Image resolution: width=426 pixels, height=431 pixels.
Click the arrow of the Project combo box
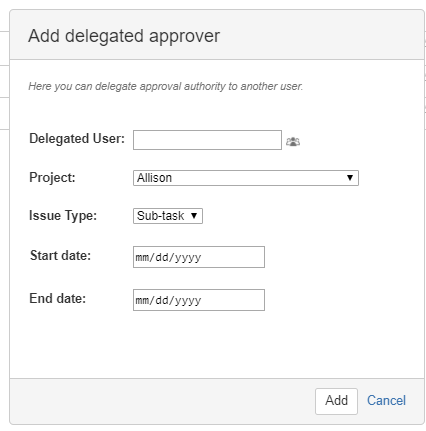[x=350, y=178]
